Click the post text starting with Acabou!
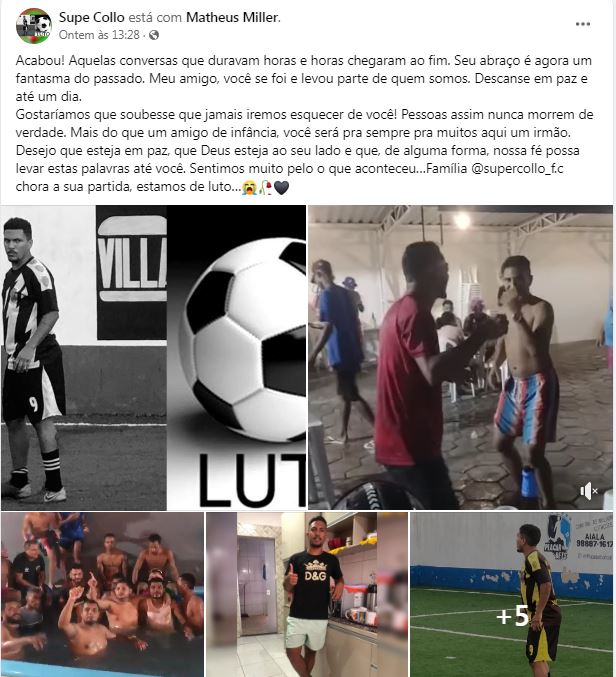The width and height of the screenshot is (616, 677). (x=304, y=123)
